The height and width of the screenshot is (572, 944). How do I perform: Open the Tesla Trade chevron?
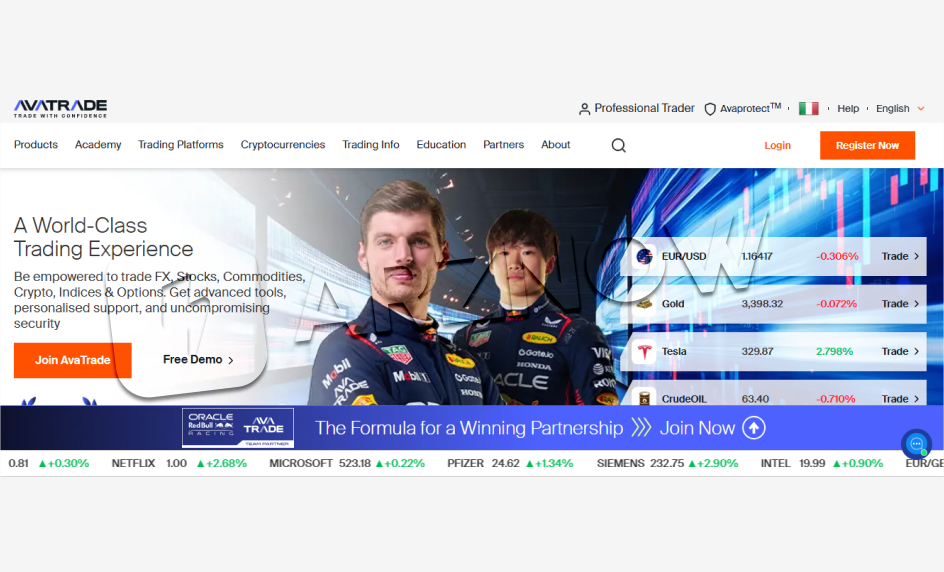[916, 352]
